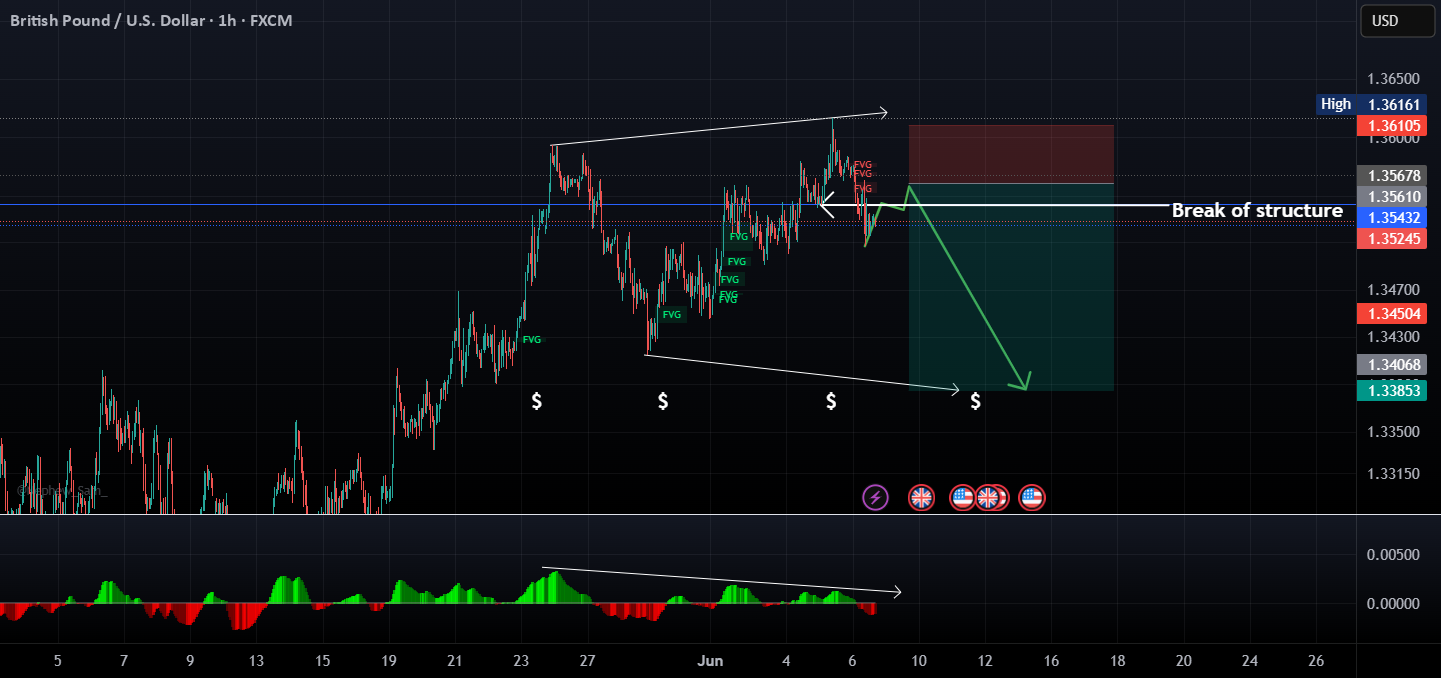Select the green take-profit zone
The image size is (1441, 678).
tap(1011, 287)
